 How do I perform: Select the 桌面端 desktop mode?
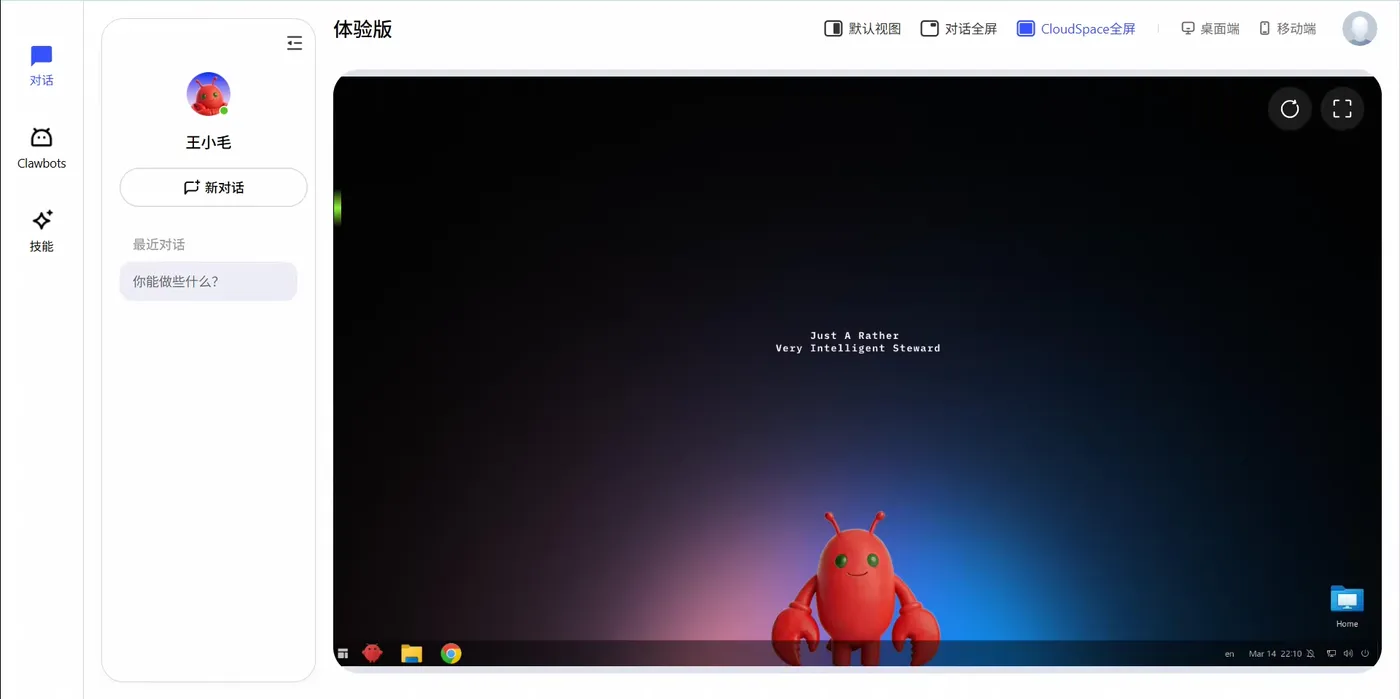(x=1210, y=29)
